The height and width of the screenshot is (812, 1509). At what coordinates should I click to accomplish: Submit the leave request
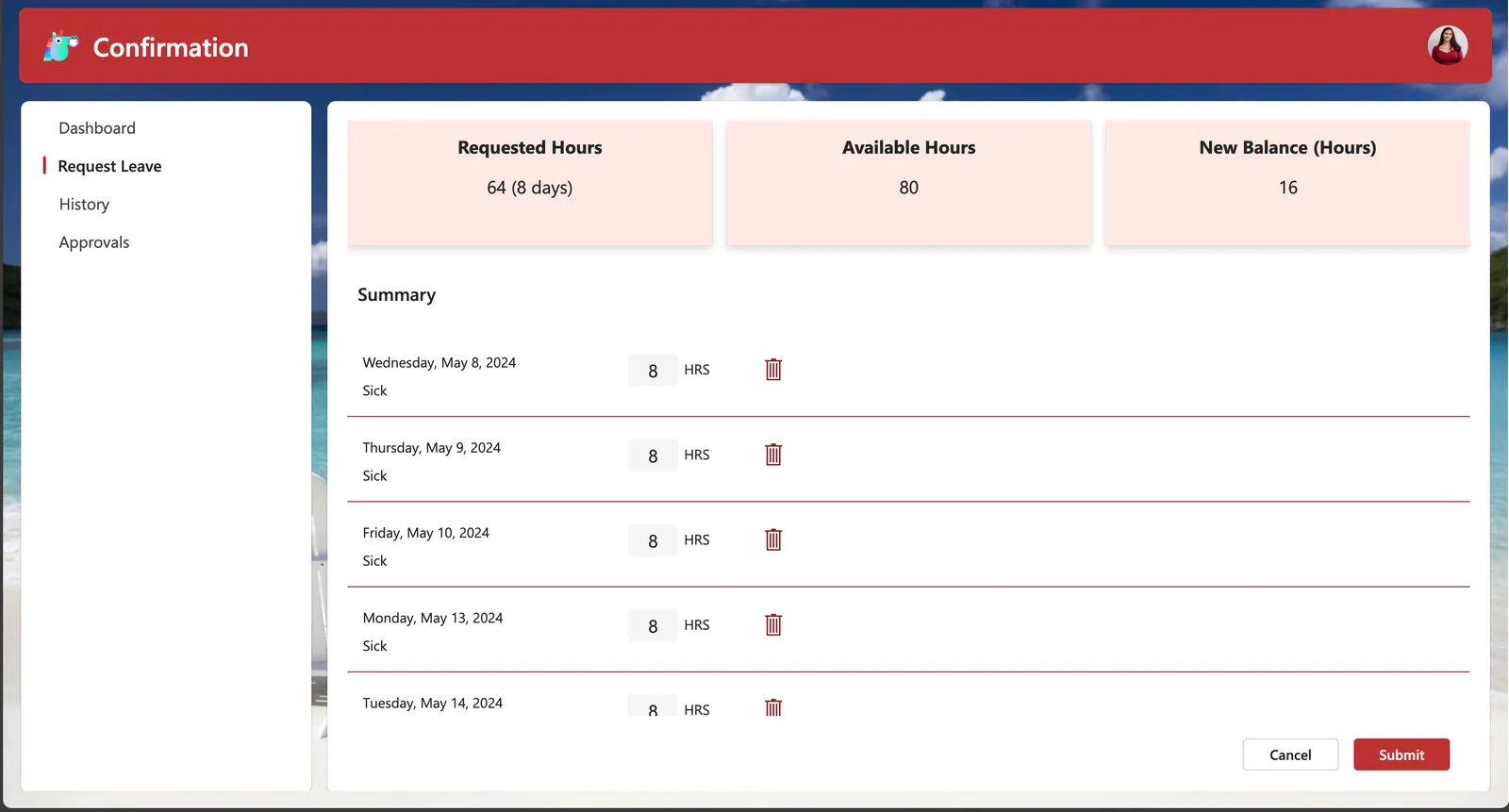pos(1401,754)
